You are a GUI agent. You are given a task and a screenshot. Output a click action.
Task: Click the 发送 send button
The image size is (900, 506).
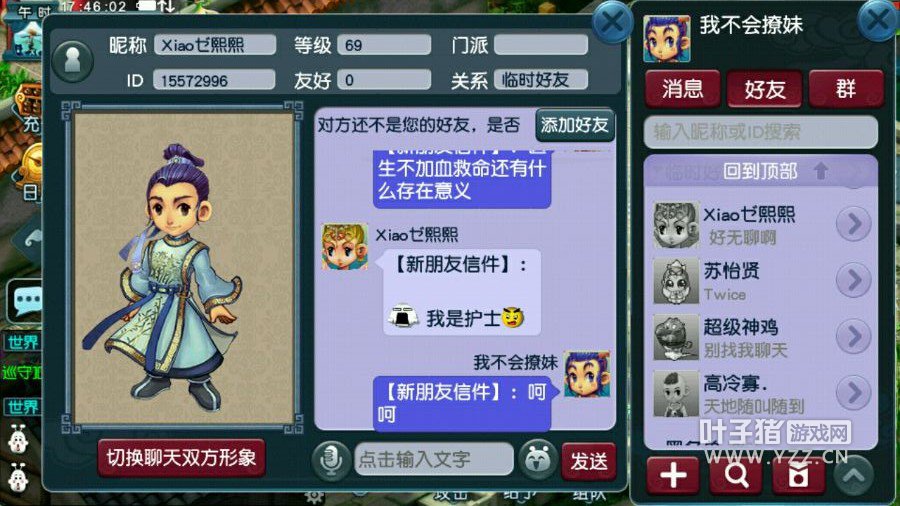tap(589, 461)
